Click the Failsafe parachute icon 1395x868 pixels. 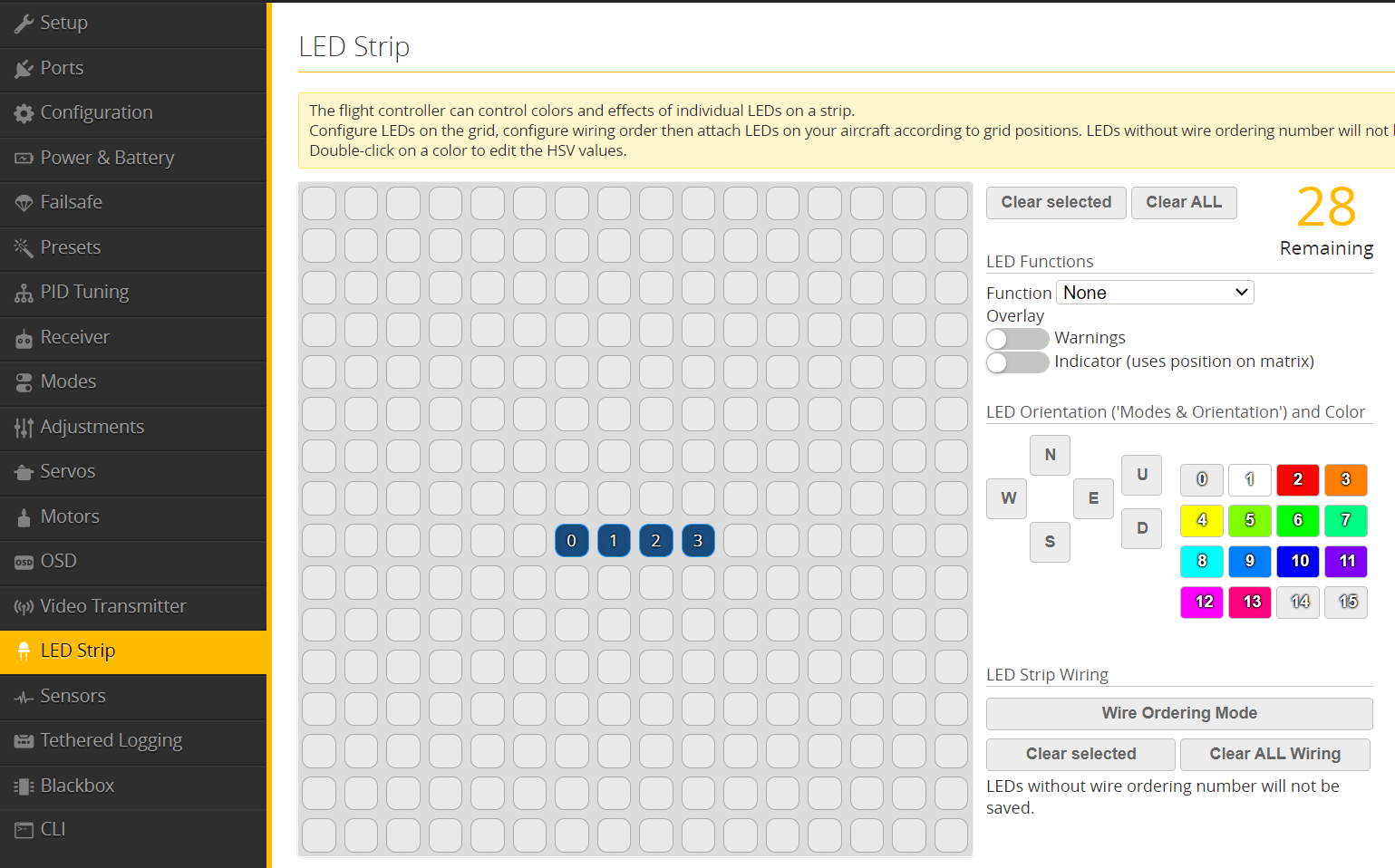pyautogui.click(x=24, y=203)
